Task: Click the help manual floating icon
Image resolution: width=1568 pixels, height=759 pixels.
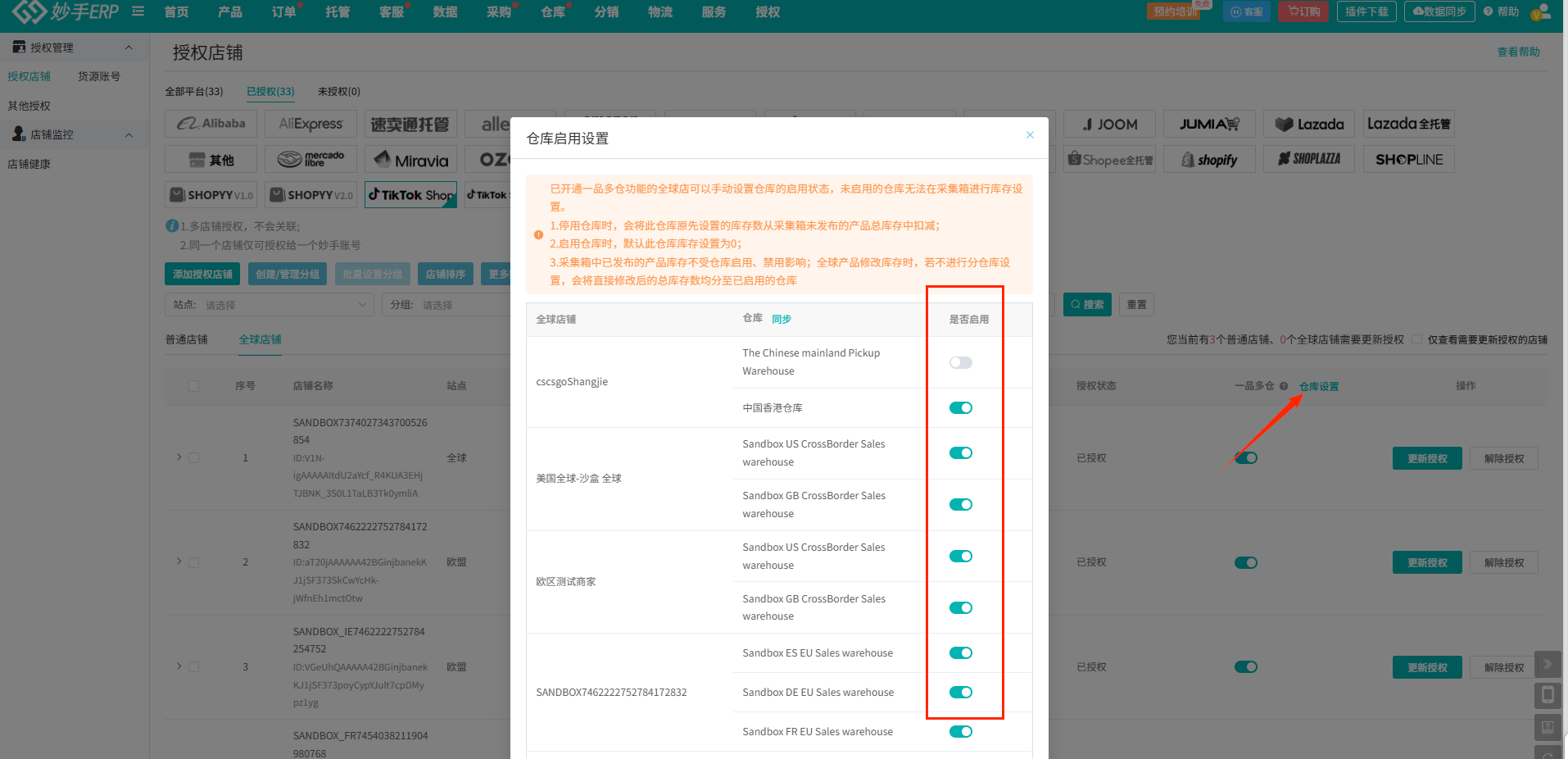Action: tap(1548, 727)
